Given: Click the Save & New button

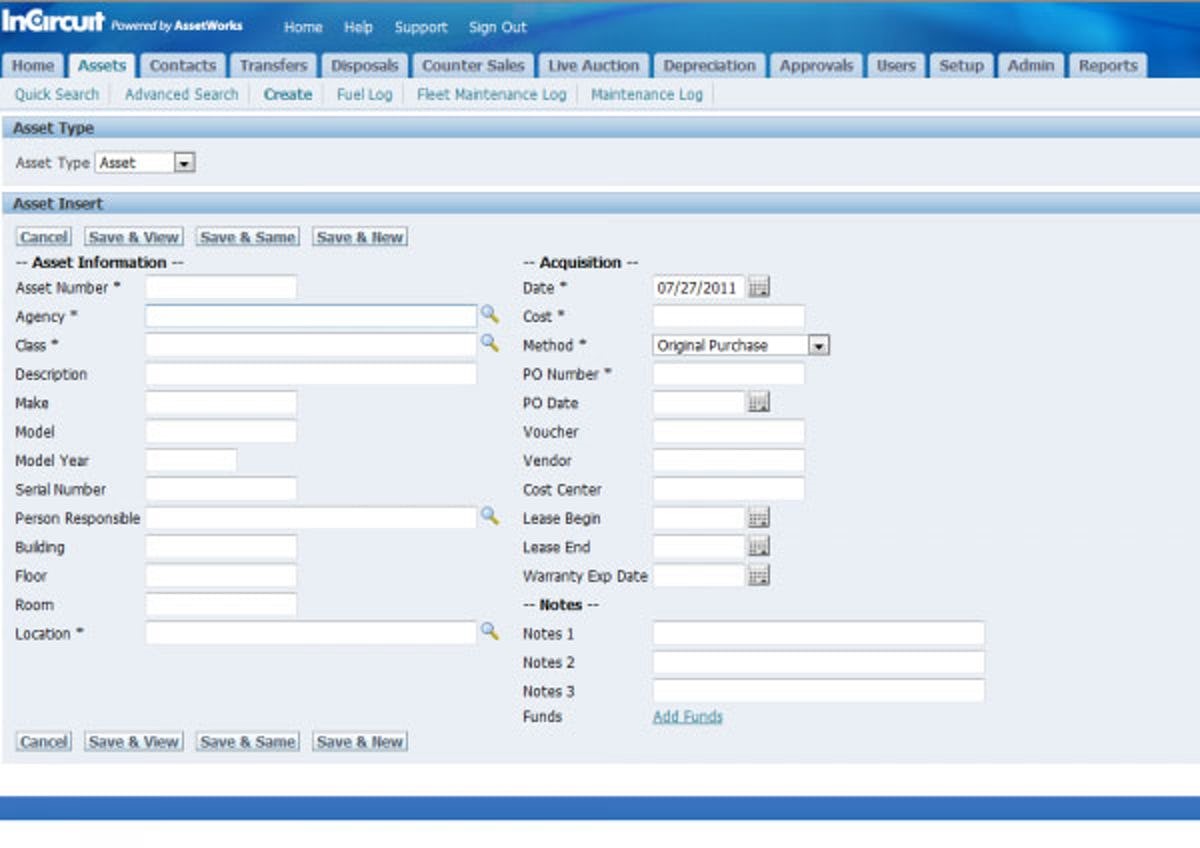Looking at the screenshot, I should tap(360, 237).
